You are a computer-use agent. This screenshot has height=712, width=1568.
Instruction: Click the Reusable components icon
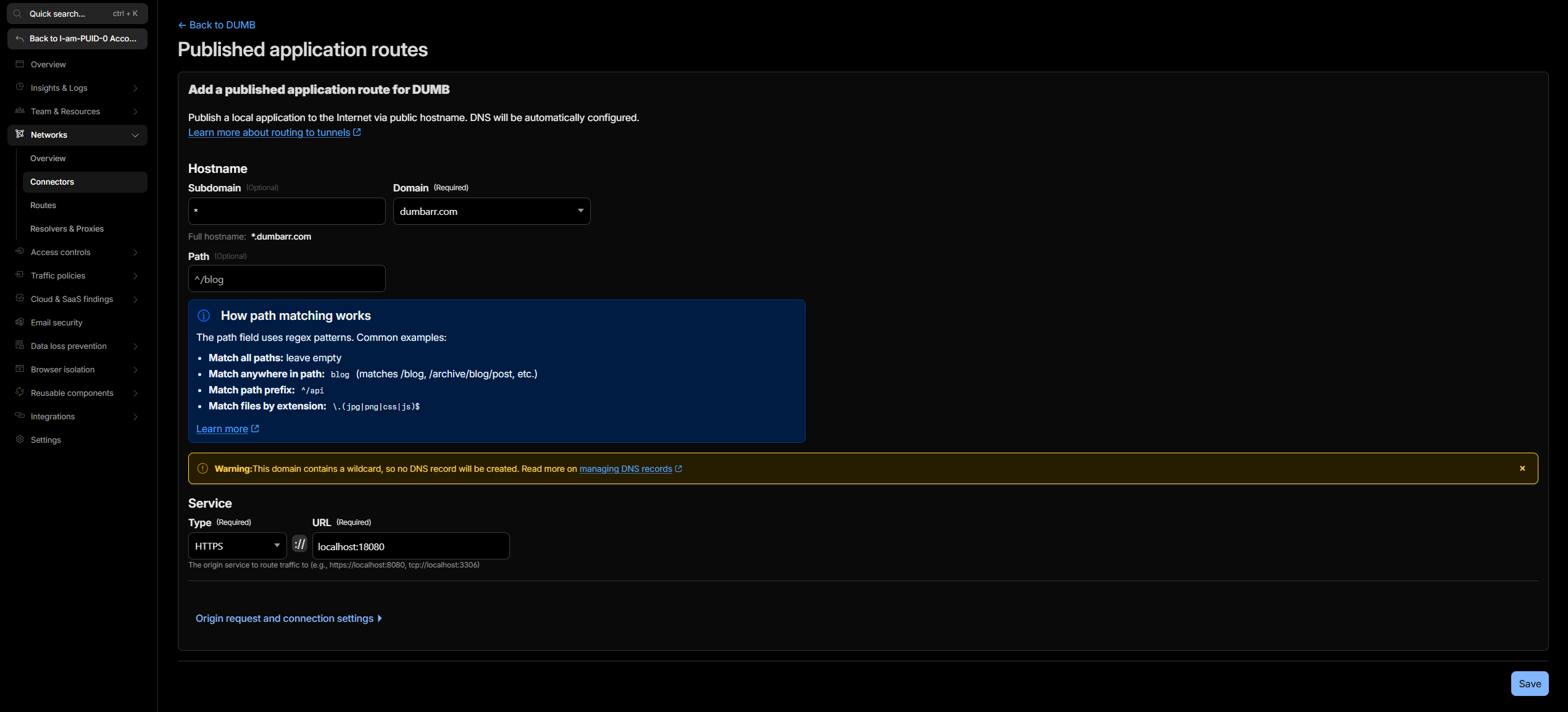(x=20, y=393)
